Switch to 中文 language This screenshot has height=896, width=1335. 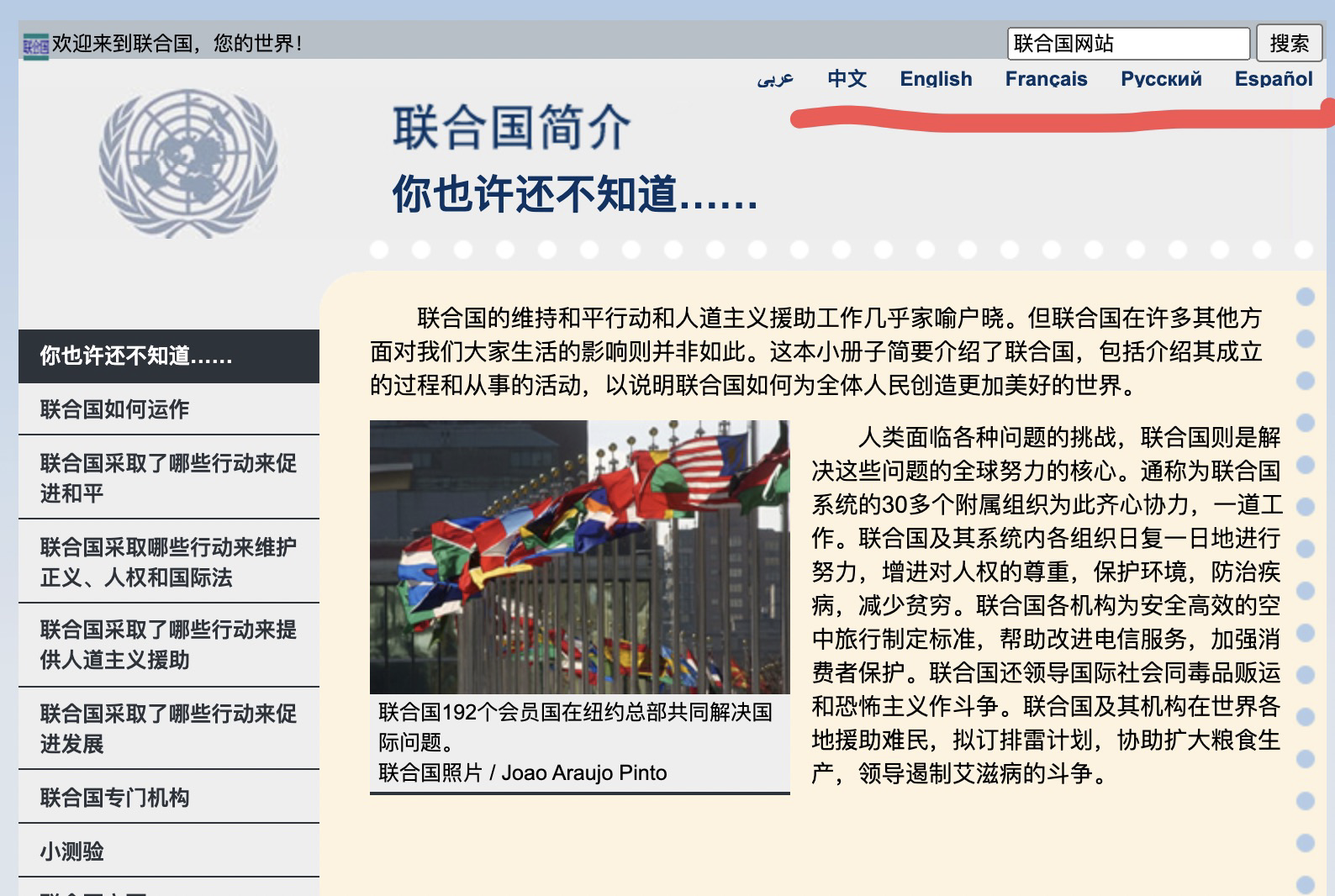pos(847,79)
